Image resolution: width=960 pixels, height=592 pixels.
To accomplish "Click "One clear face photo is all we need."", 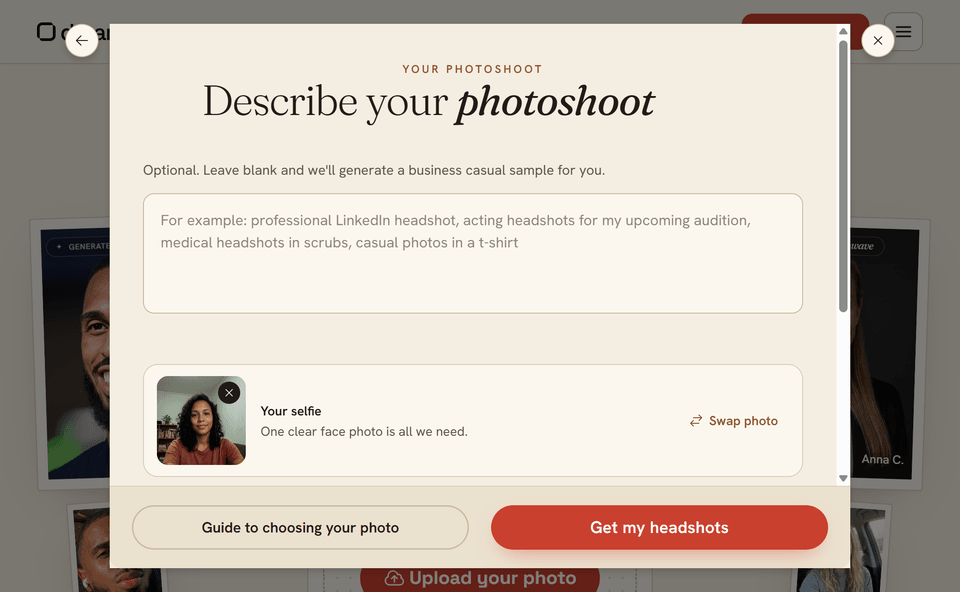I will click(x=364, y=432).
